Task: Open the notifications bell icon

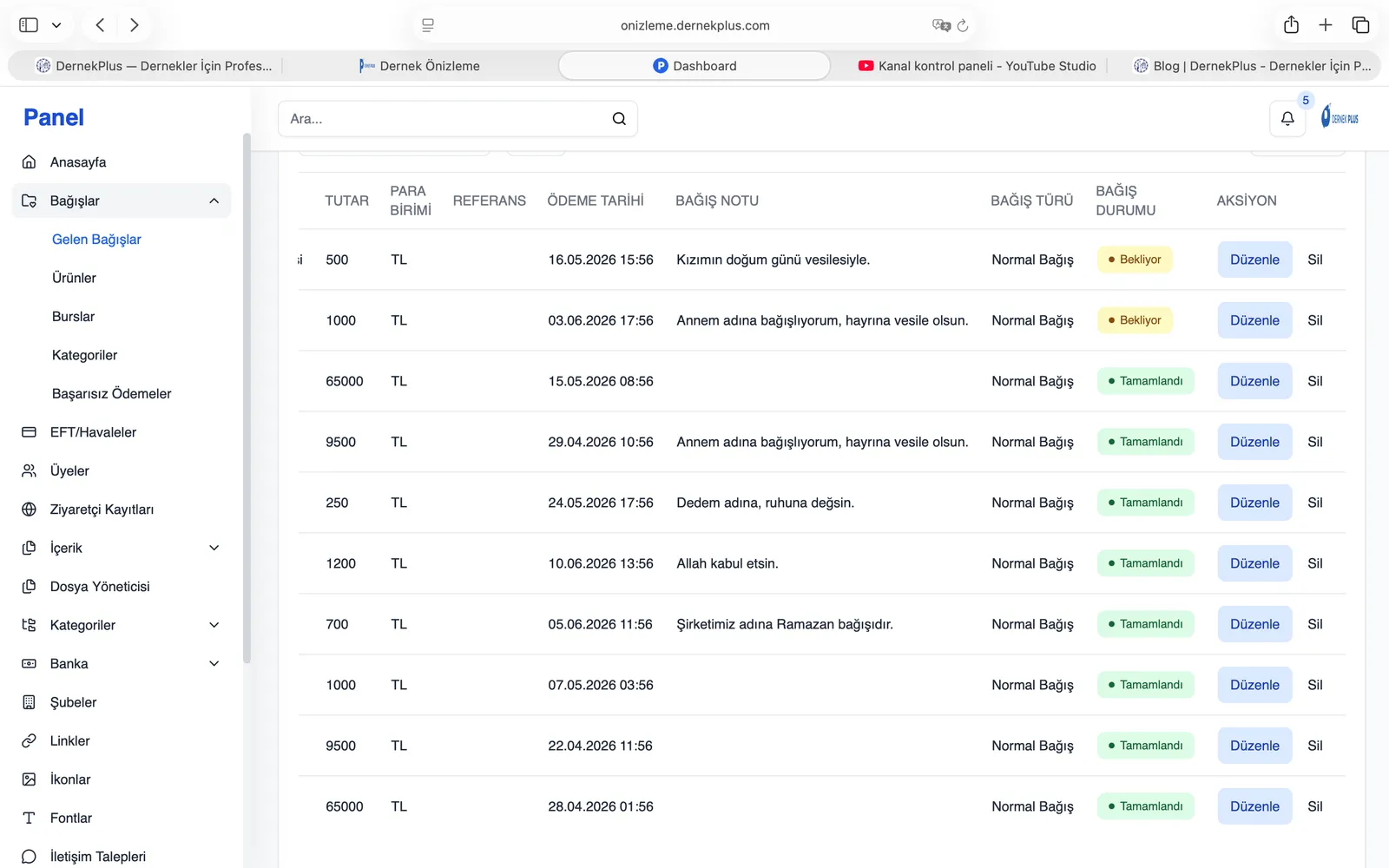Action: click(1287, 119)
